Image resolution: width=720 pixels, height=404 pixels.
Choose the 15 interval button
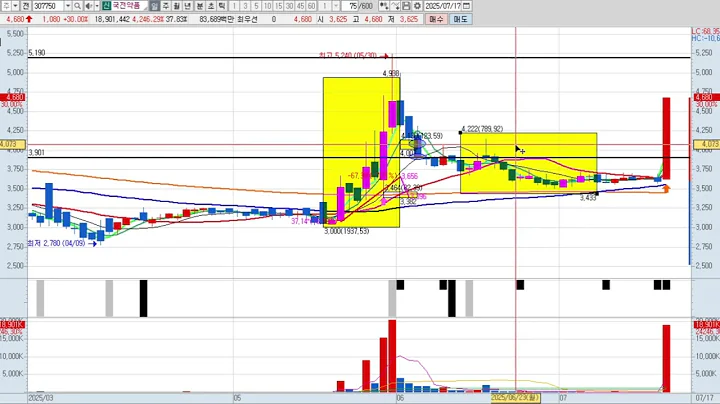[278, 6]
